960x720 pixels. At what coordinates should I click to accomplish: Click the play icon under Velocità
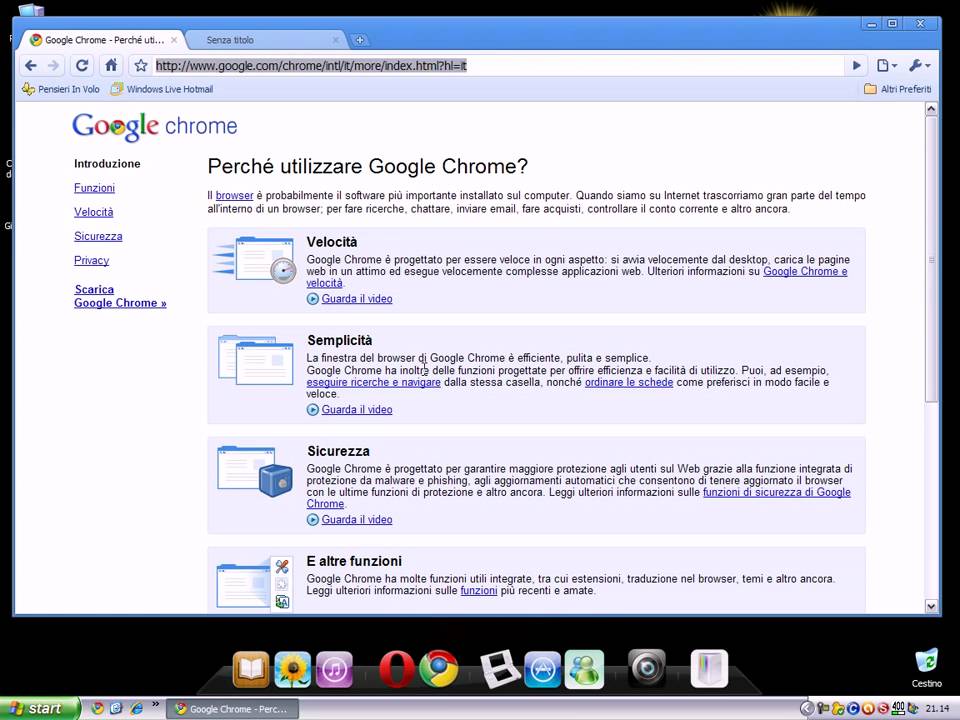(313, 299)
